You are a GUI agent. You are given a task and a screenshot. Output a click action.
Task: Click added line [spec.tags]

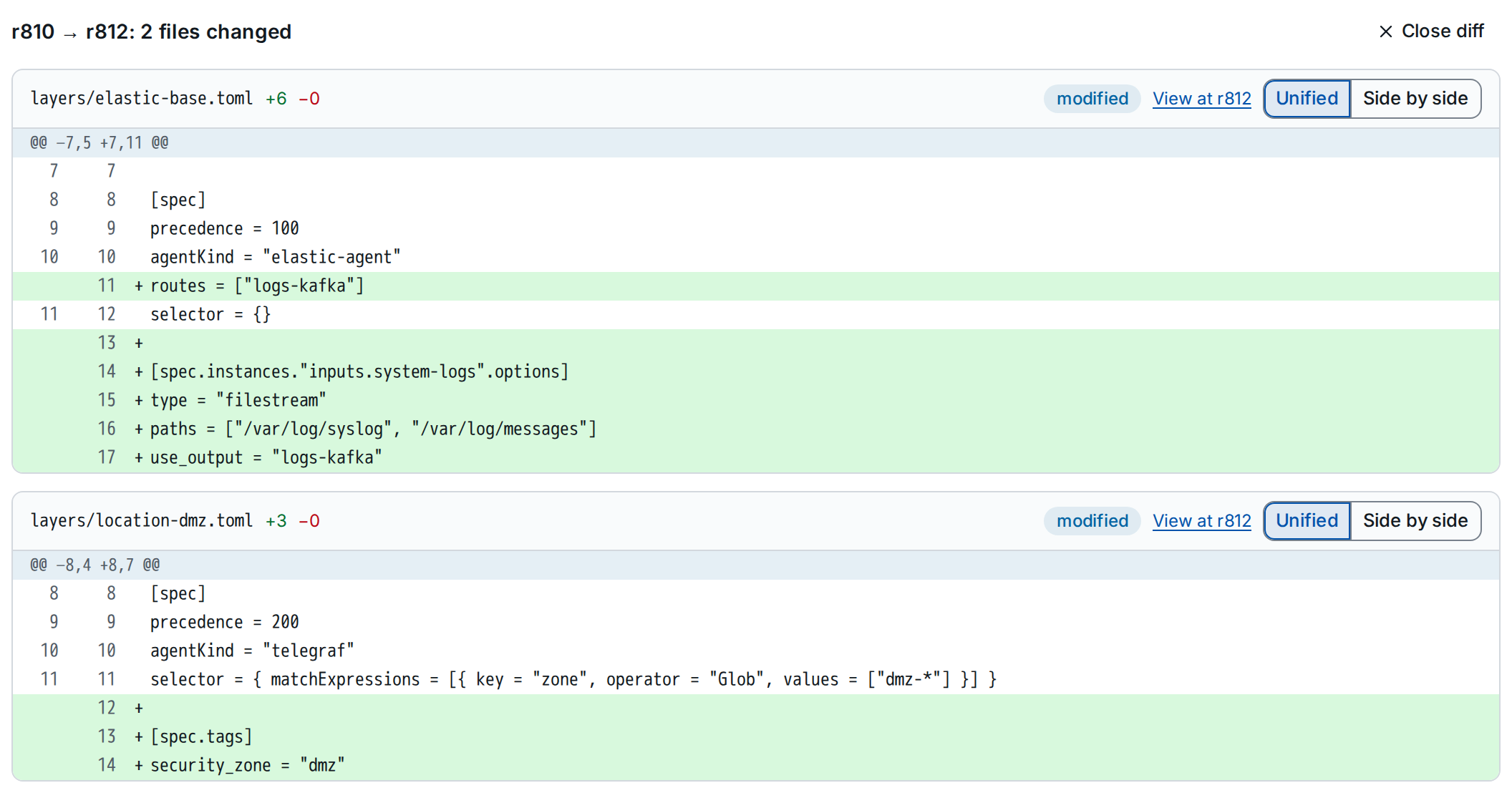(x=756, y=737)
